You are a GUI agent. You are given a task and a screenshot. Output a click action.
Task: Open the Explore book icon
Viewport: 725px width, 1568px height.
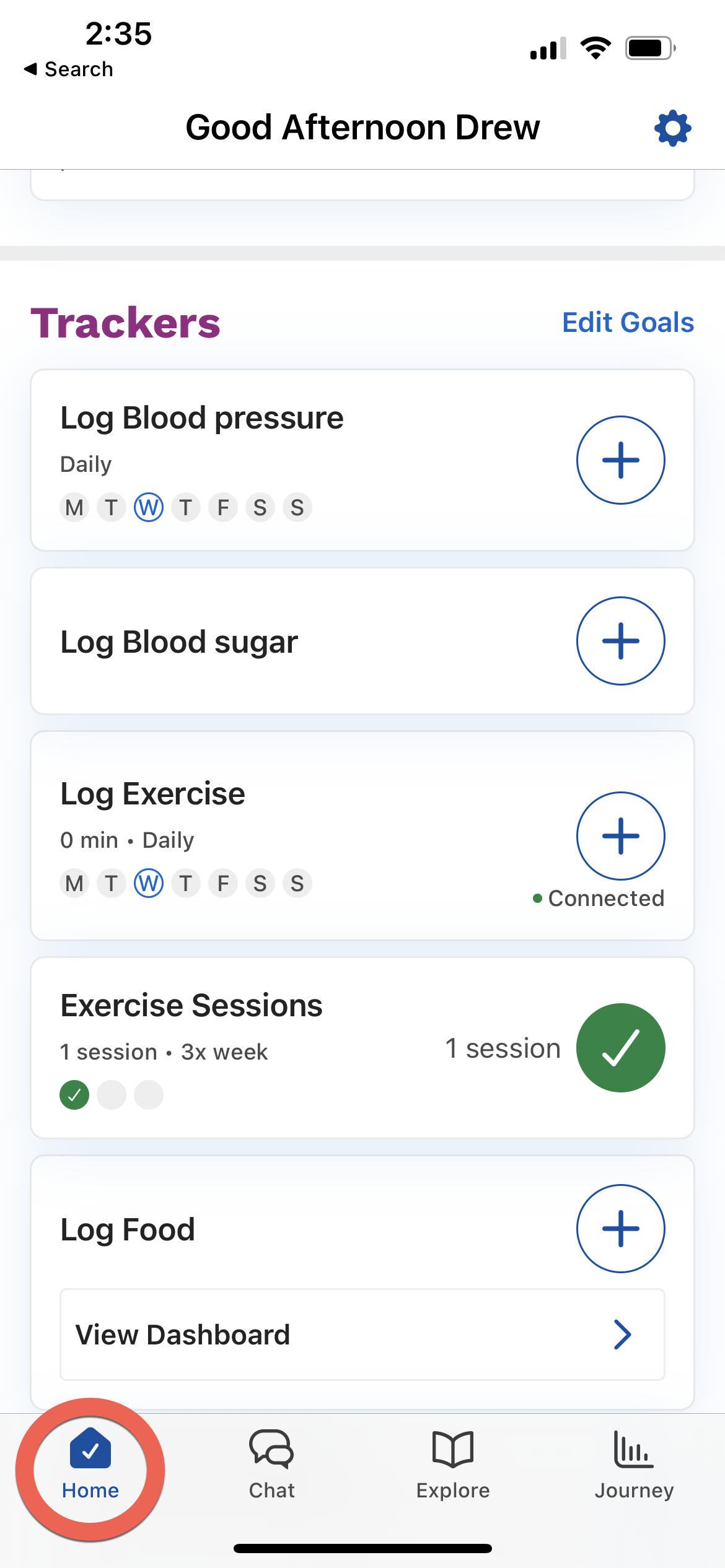[x=453, y=1449]
